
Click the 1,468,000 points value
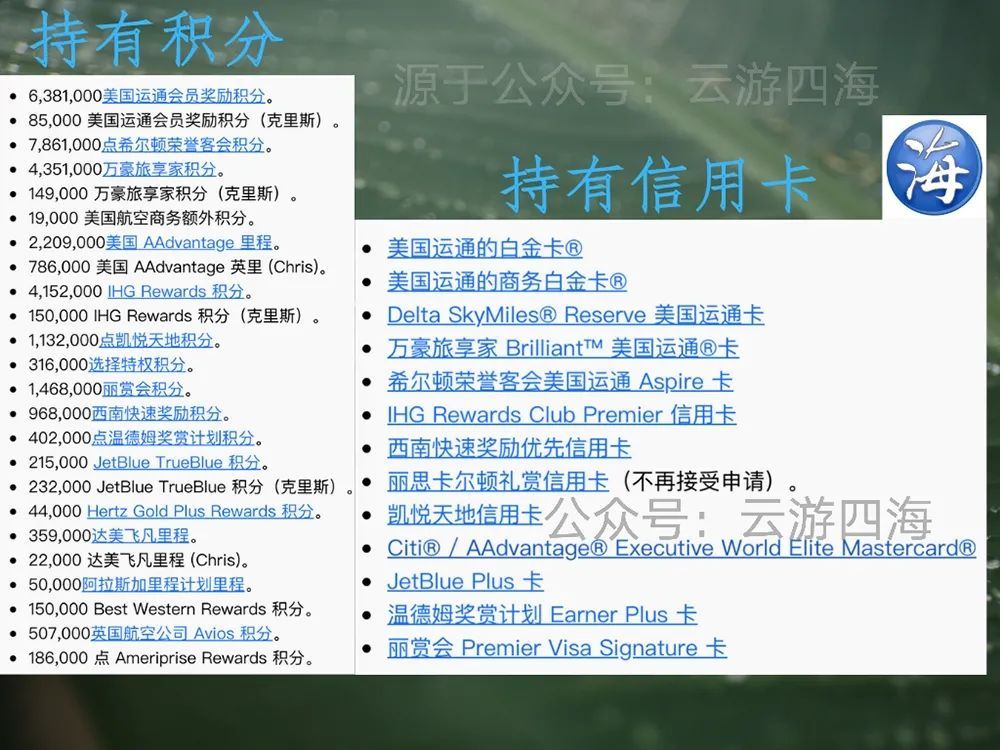pyautogui.click(x=65, y=389)
